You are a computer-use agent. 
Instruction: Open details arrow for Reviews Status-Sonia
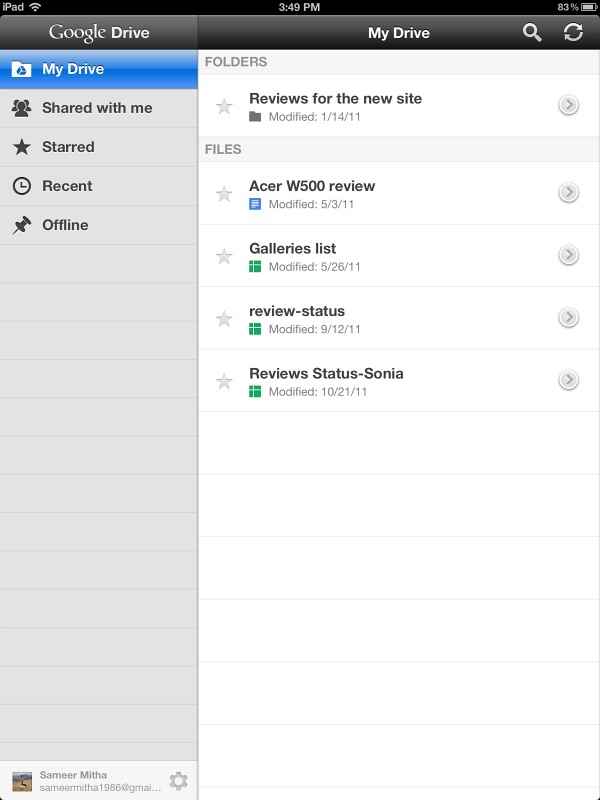pyautogui.click(x=568, y=380)
